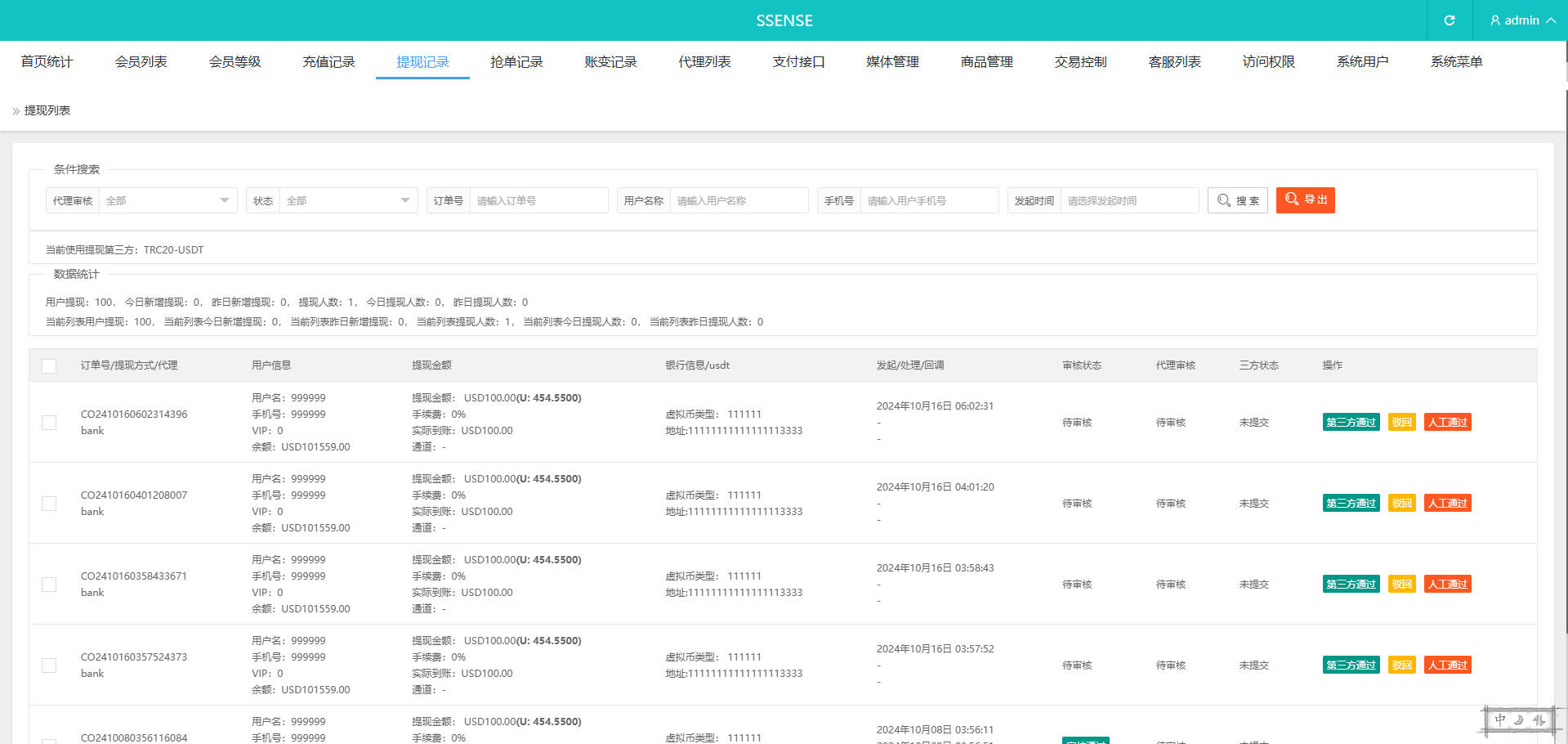The image size is (1568, 744).
Task: Click 驳回 for order CO2410160401208007
Action: [1402, 504]
